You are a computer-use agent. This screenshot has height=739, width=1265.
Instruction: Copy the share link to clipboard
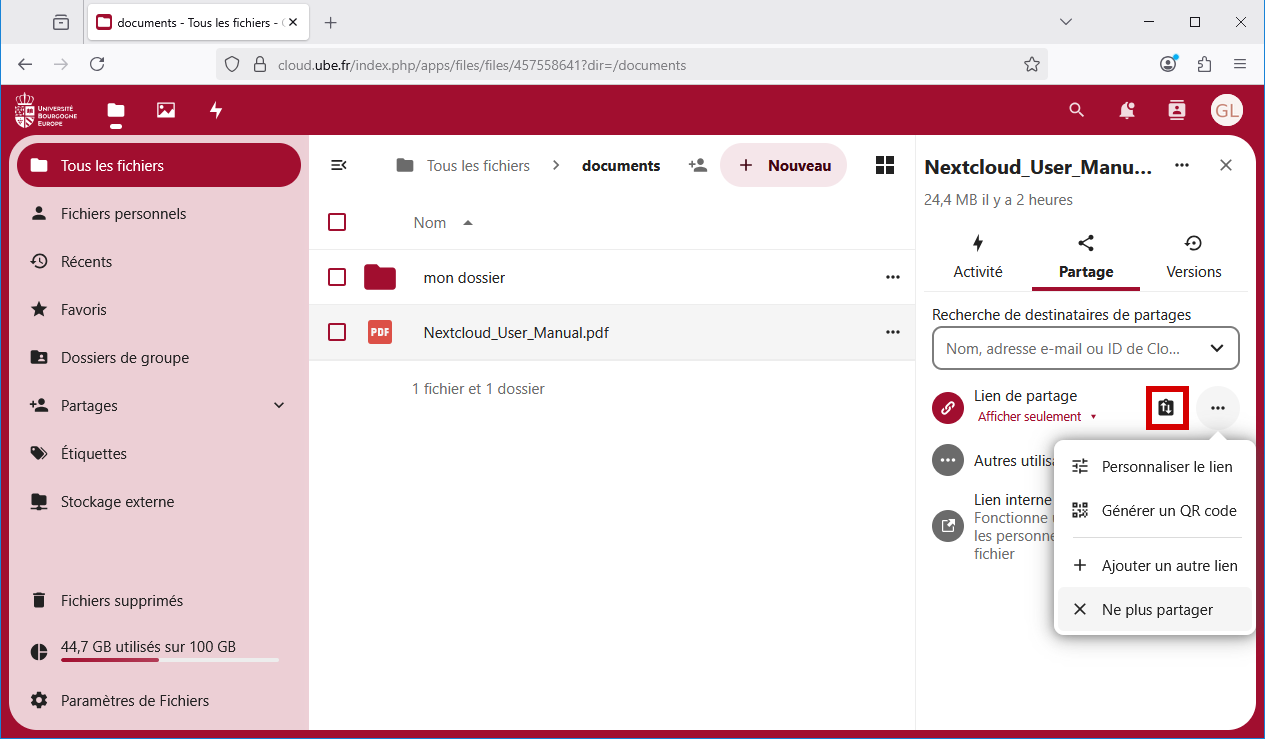pos(1166,408)
